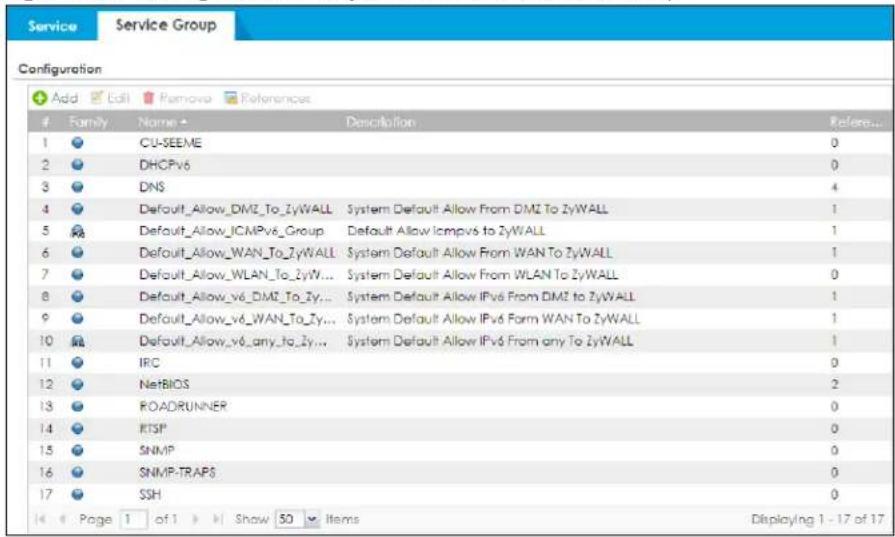The width and height of the screenshot is (895, 537).
Task: Click family icon of DNS row
Action: pyautogui.click(x=78, y=187)
